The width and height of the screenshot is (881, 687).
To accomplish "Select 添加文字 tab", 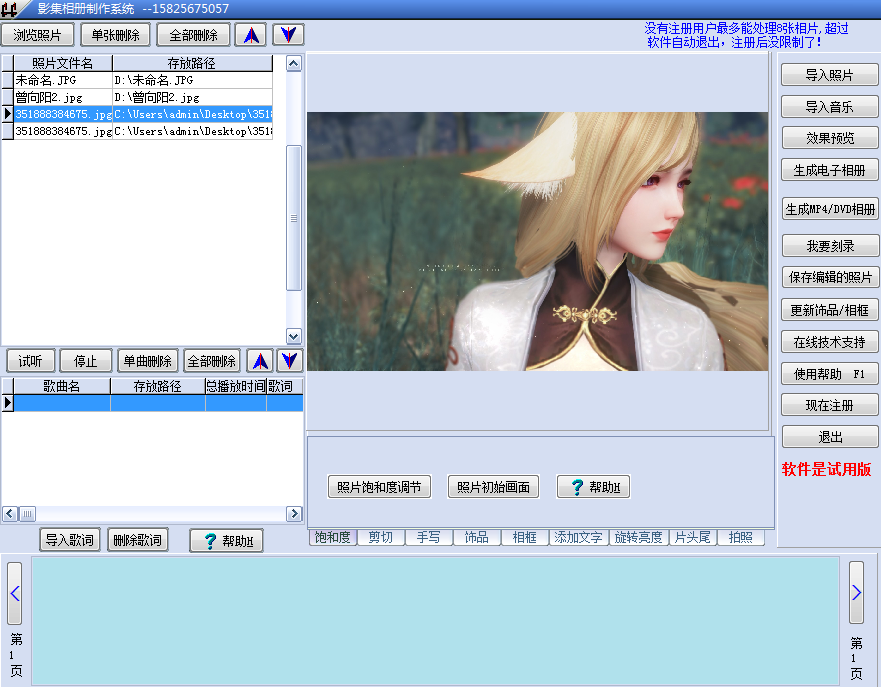I will pos(578,538).
